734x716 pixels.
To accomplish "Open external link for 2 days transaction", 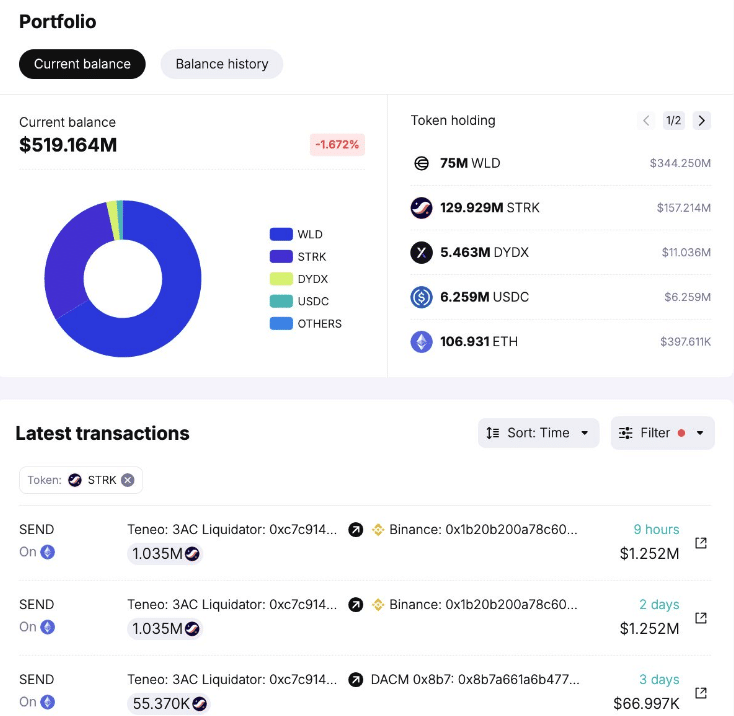I will click(x=701, y=618).
